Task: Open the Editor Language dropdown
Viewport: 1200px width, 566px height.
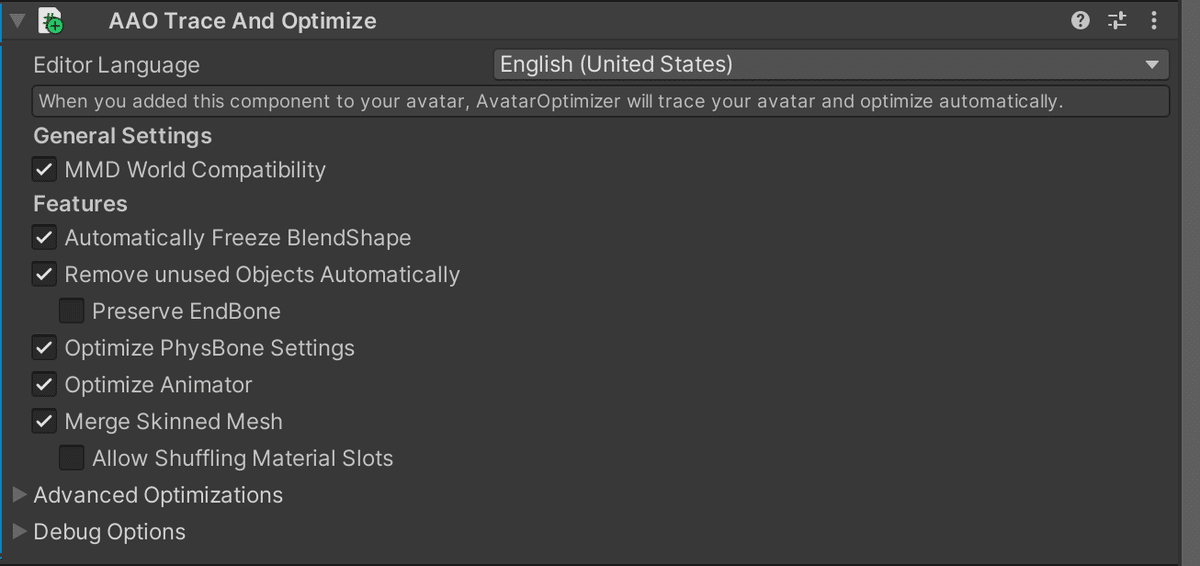Action: pos(831,65)
